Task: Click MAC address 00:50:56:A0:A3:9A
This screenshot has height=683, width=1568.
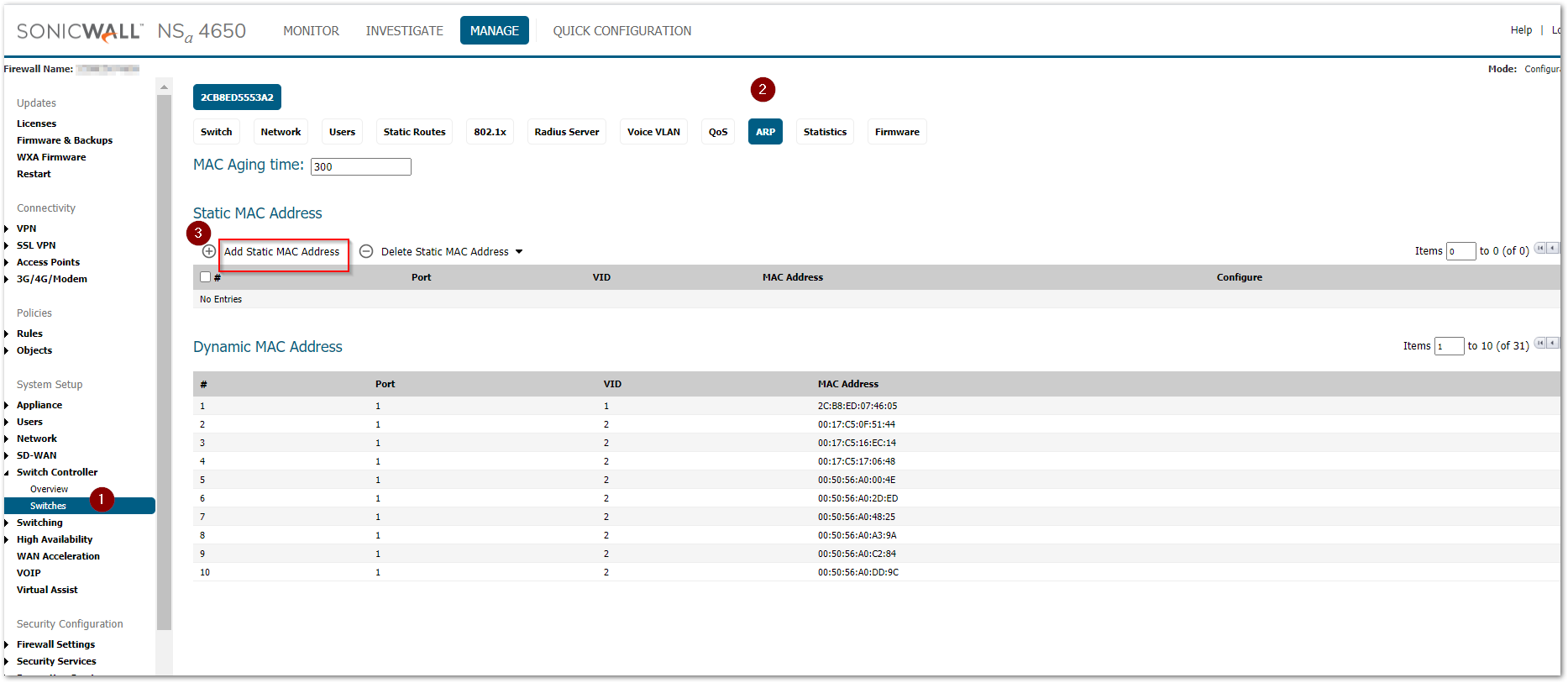Action: point(857,535)
